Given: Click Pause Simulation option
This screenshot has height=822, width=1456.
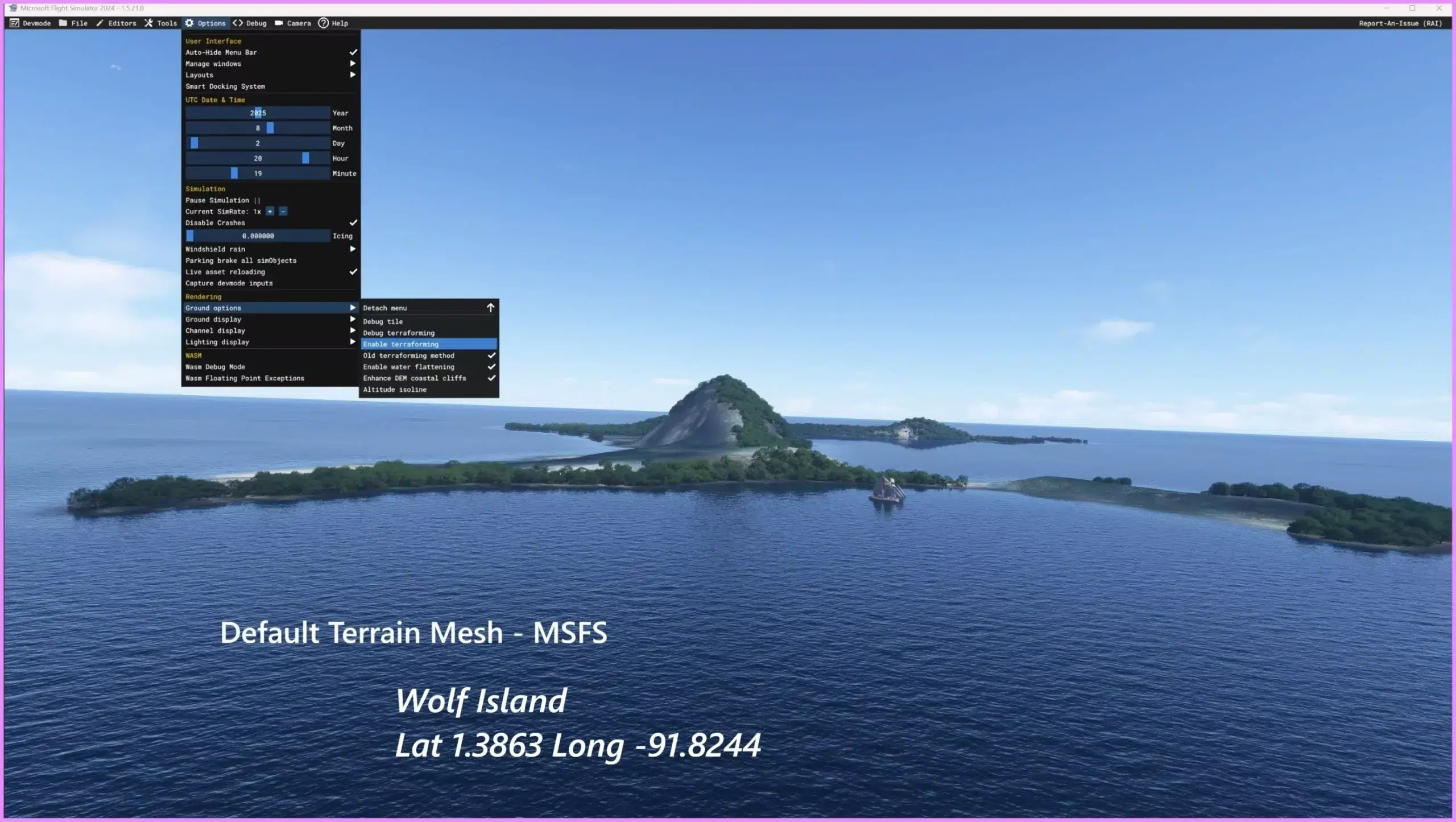Looking at the screenshot, I should pos(222,200).
